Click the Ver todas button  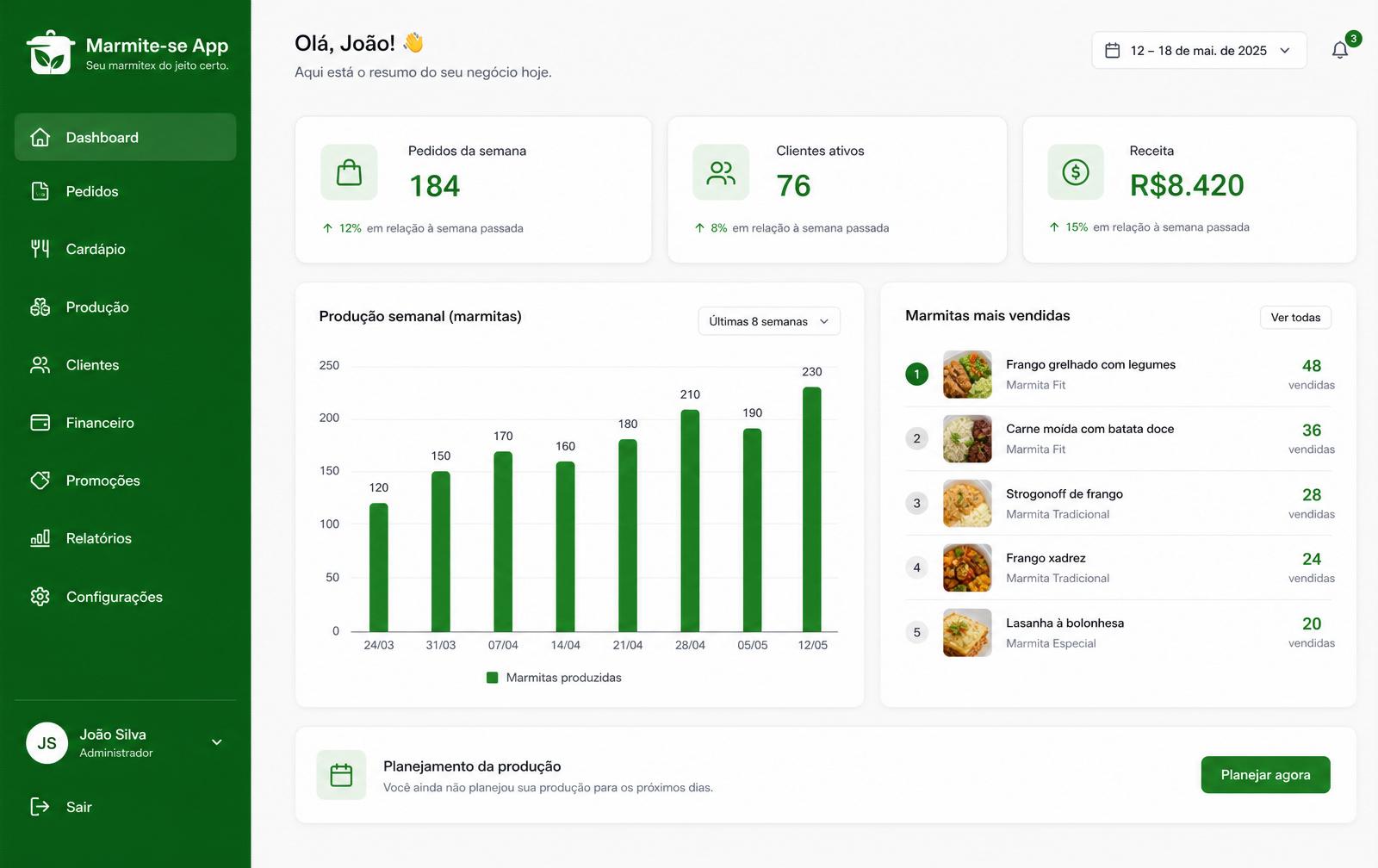point(1295,318)
